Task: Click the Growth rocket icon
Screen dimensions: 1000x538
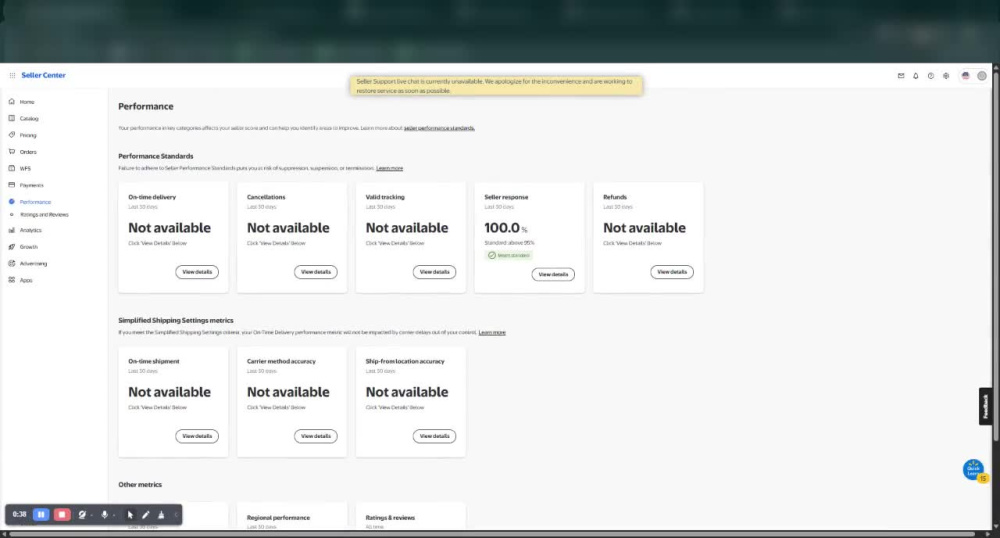Action: click(x=11, y=247)
